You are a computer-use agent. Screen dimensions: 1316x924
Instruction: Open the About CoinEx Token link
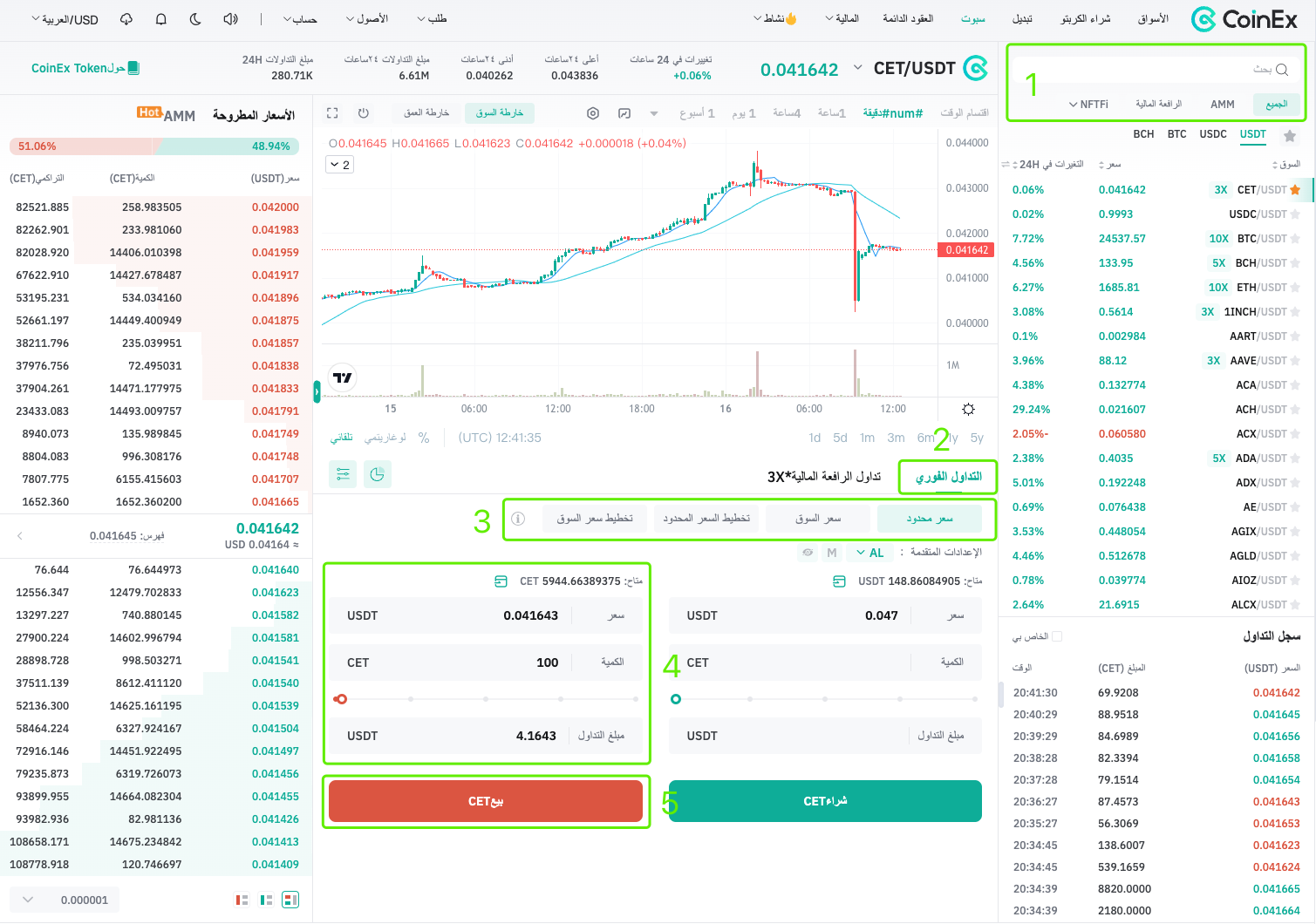[85, 68]
